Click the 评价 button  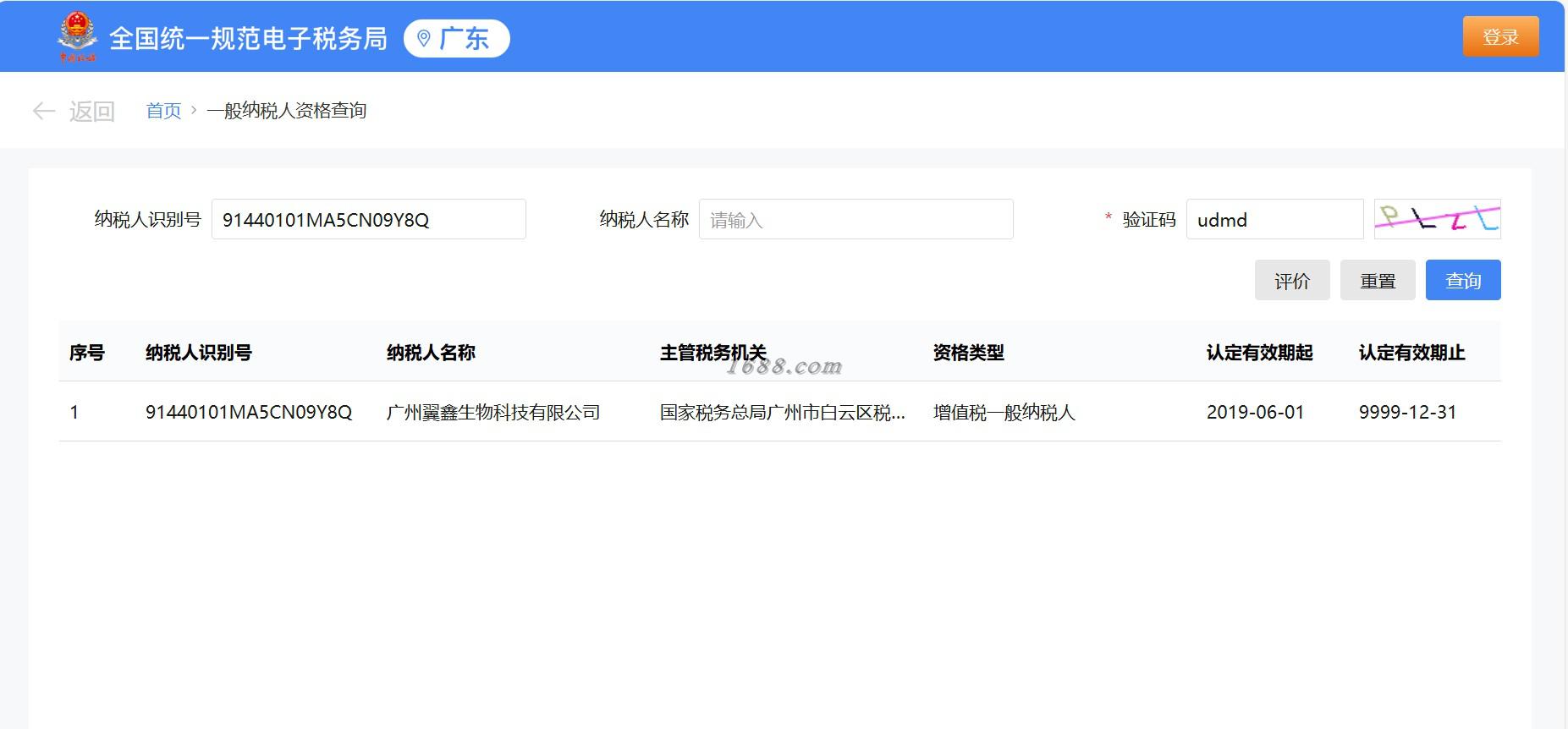point(1292,280)
